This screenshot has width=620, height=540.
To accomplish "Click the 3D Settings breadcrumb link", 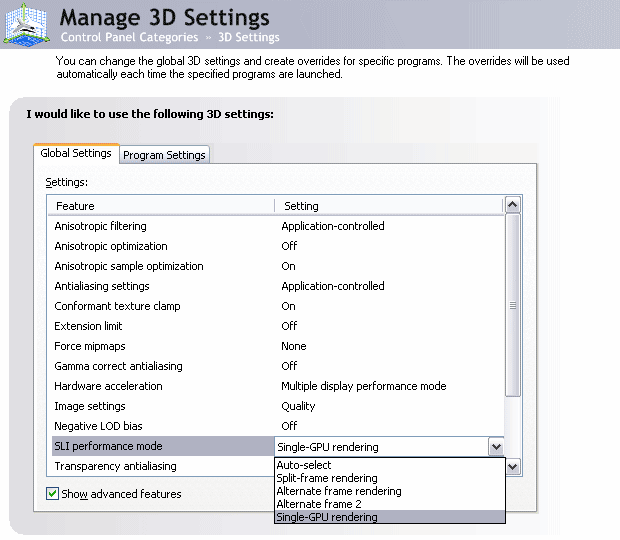I will click(248, 38).
